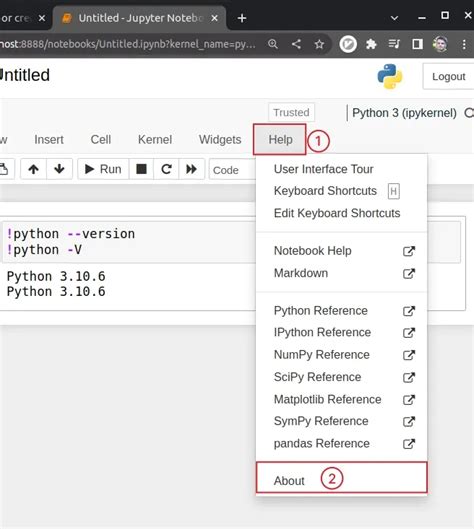Viewport: 474px width, 529px height.
Task: Open the Chrome profile avatar
Action: (x=440, y=44)
